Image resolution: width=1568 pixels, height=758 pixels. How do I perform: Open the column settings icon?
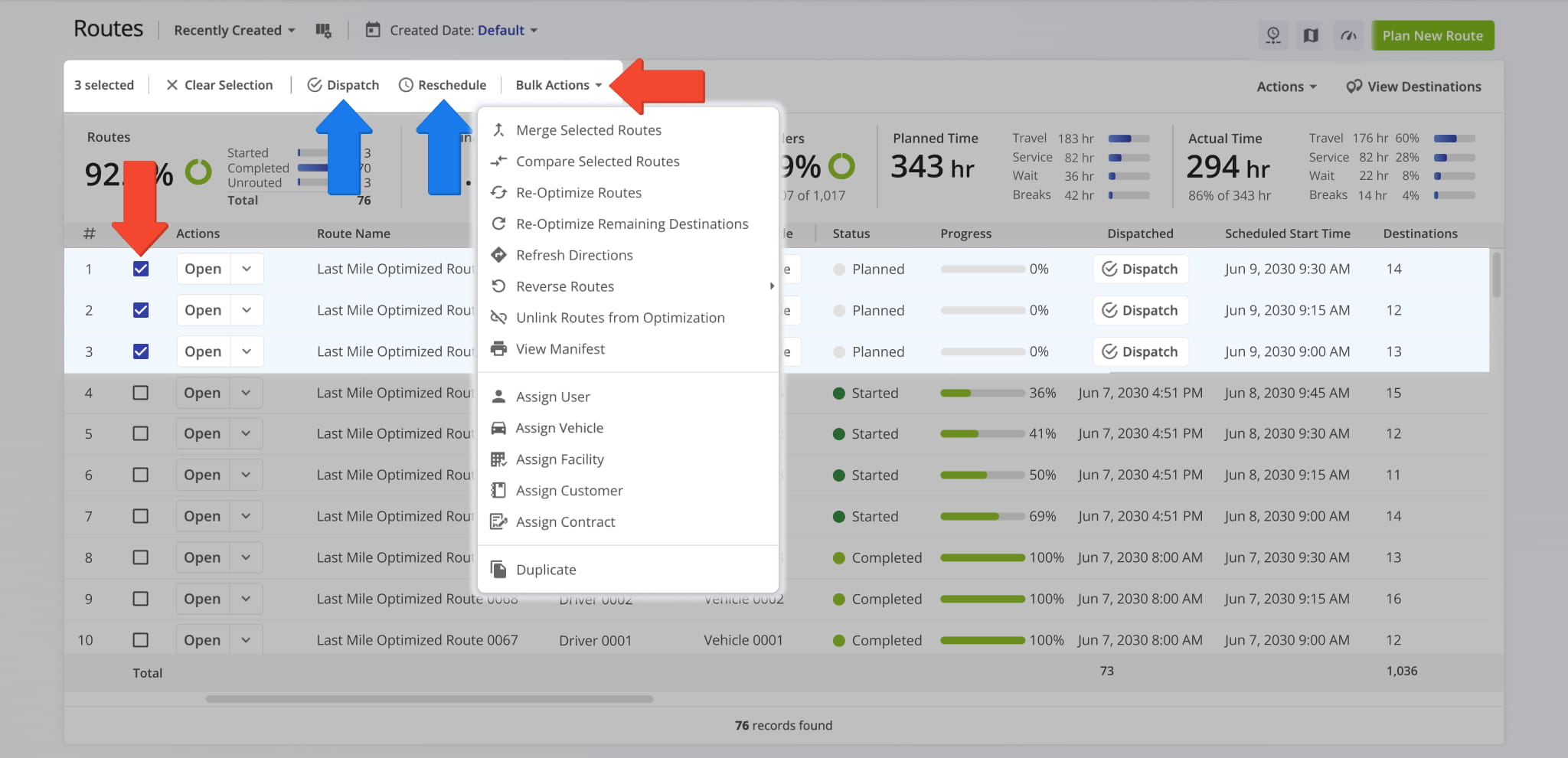pyautogui.click(x=324, y=30)
